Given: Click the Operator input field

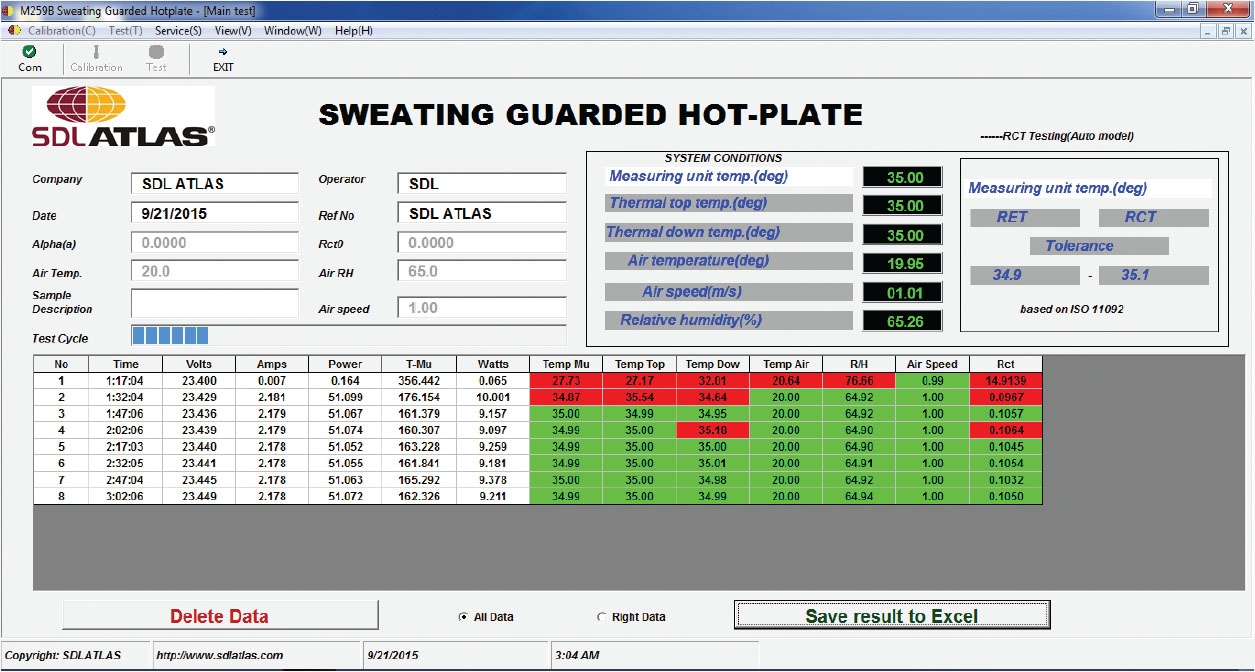Looking at the screenshot, I should click(482, 183).
